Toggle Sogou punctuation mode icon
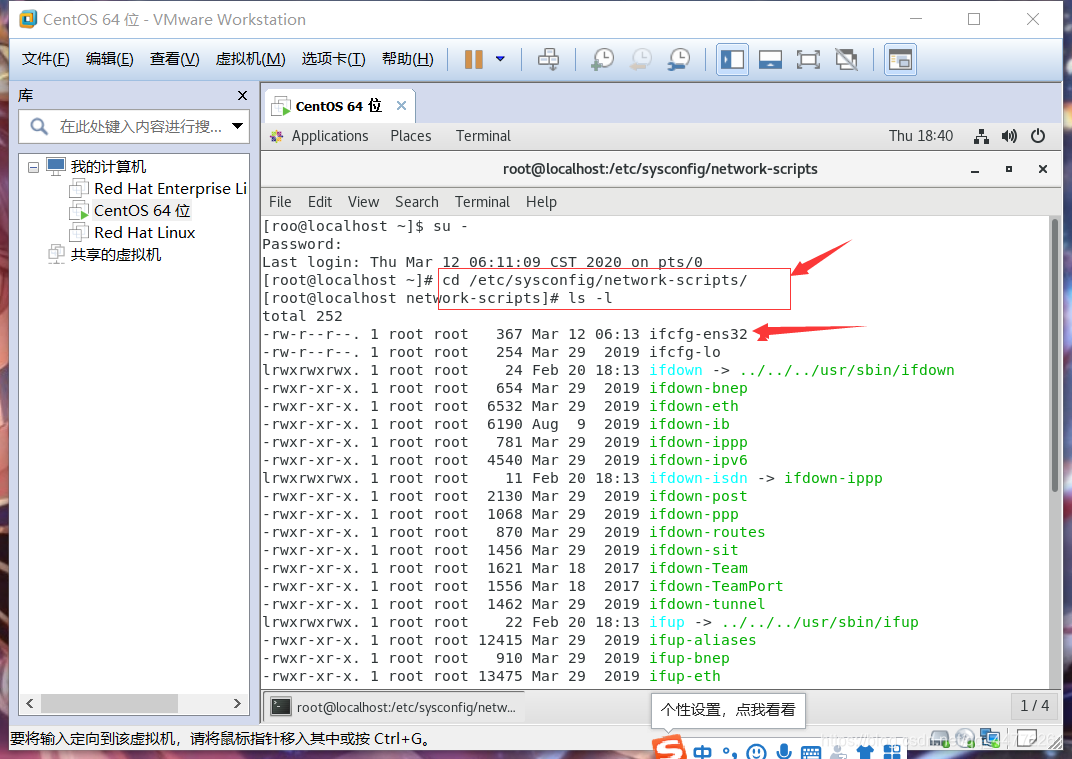This screenshot has height=759, width=1072. coord(730,752)
